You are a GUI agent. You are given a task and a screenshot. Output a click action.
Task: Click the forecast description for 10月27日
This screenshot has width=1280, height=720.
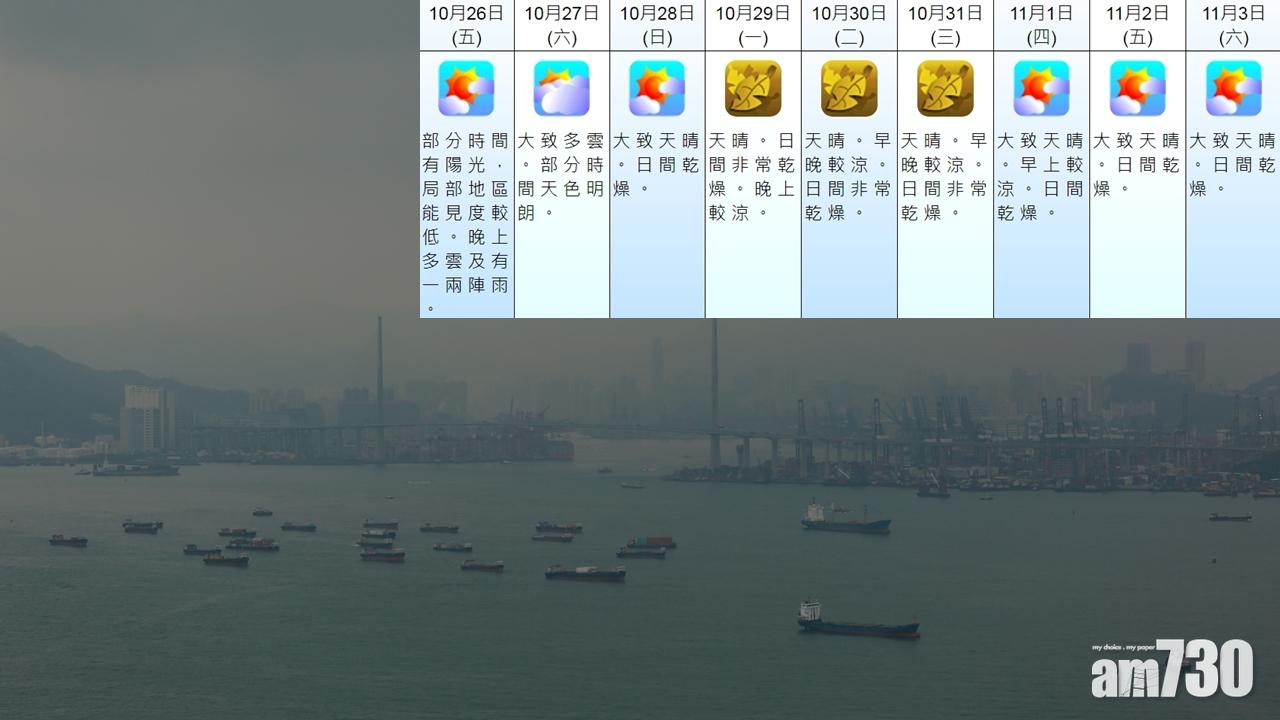[x=561, y=176]
